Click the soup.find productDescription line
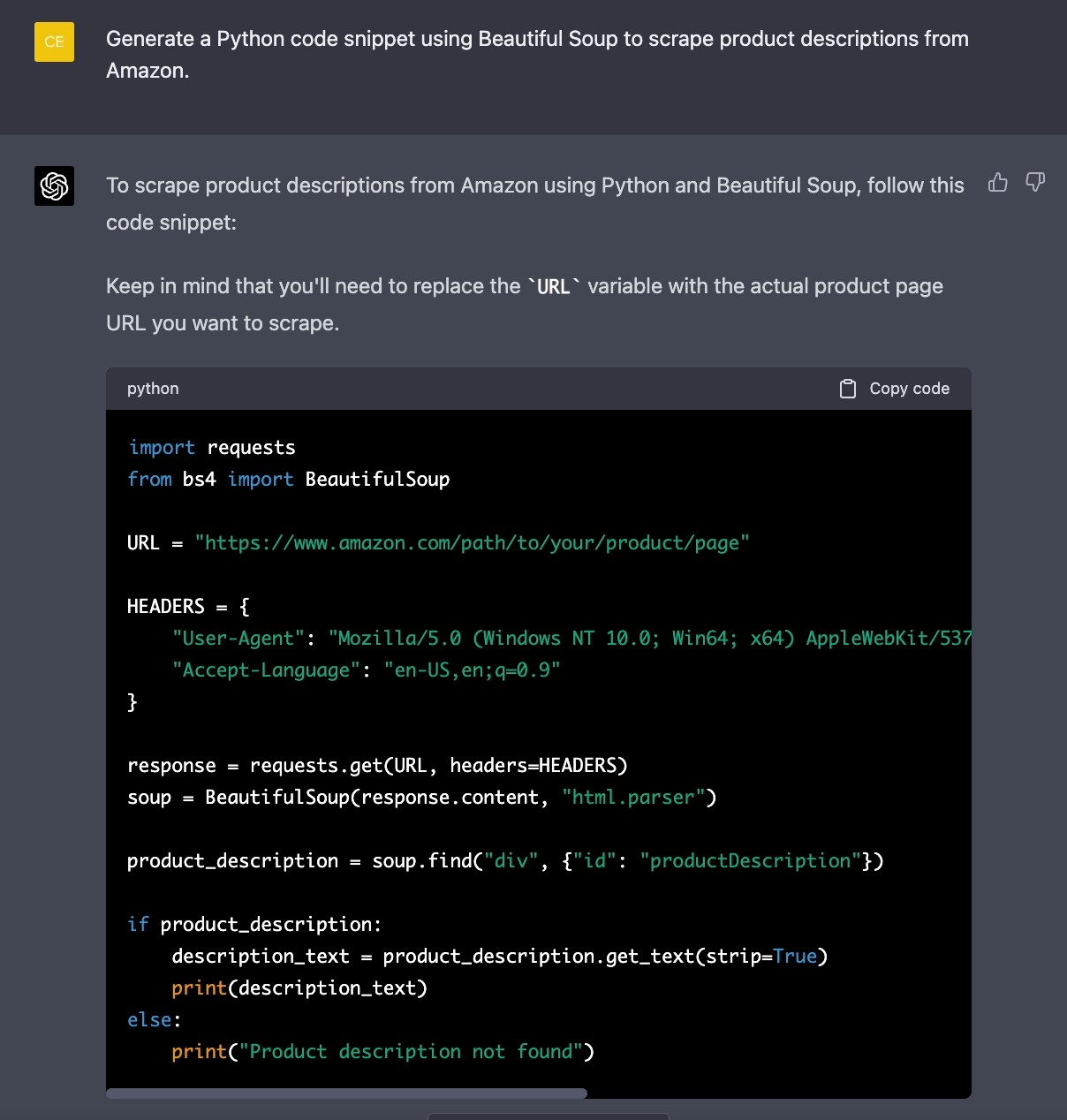Viewport: 1067px width, 1120px height. (505, 861)
